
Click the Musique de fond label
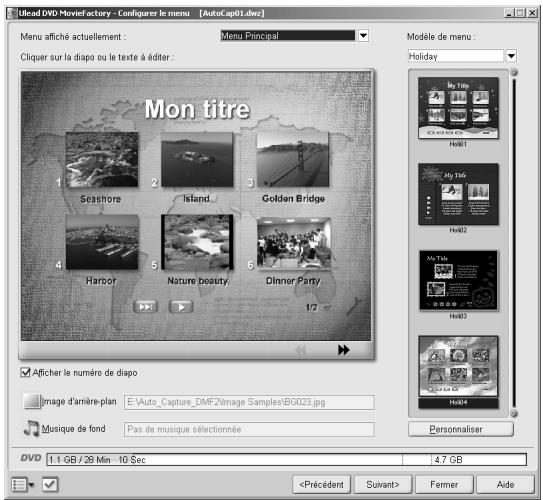(73, 429)
